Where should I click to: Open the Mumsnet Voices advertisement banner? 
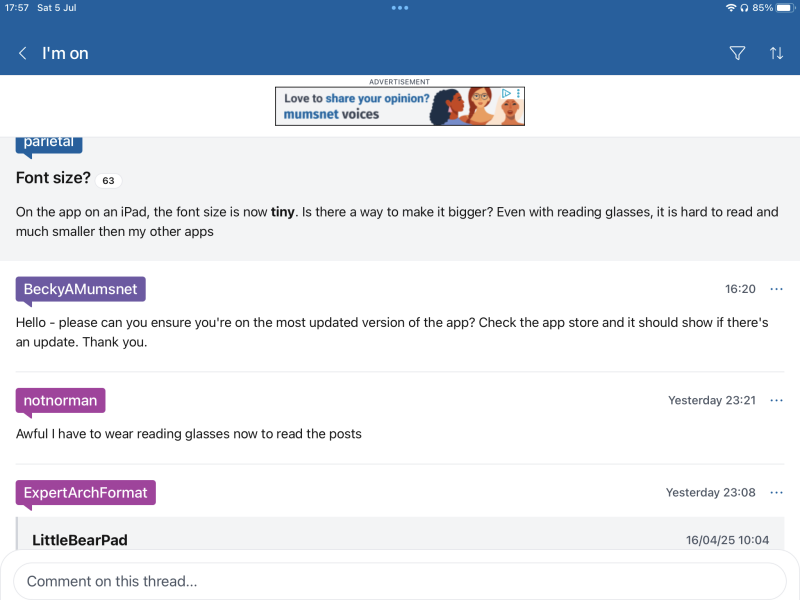point(400,106)
